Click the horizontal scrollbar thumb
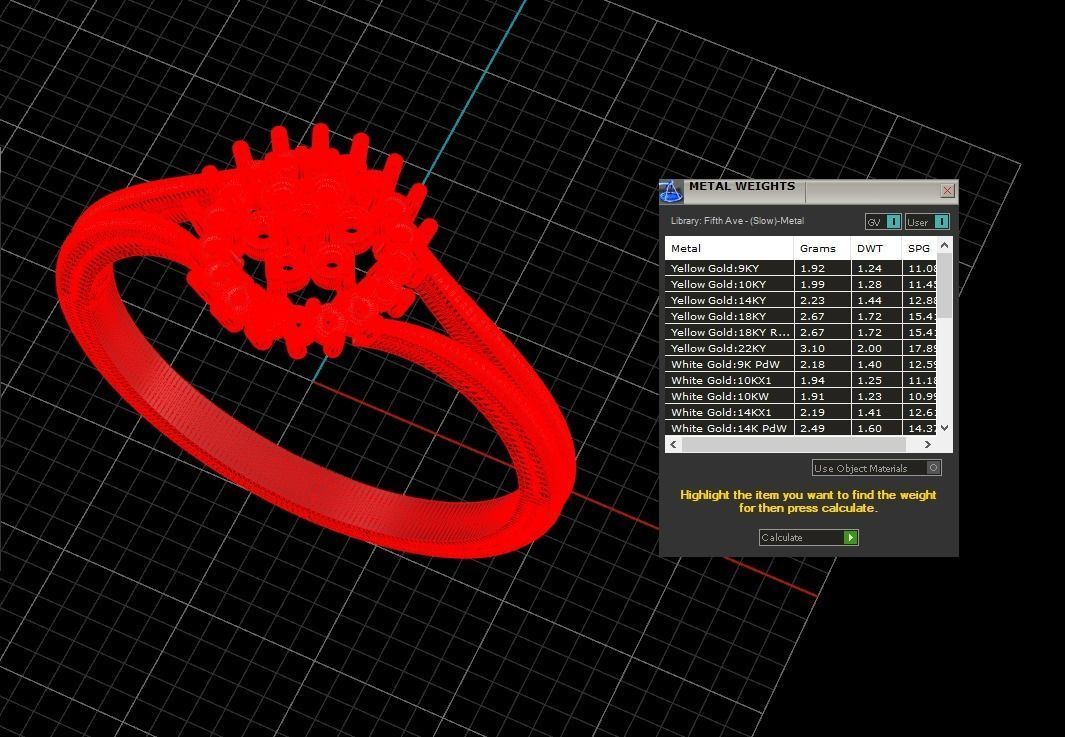 coord(793,444)
